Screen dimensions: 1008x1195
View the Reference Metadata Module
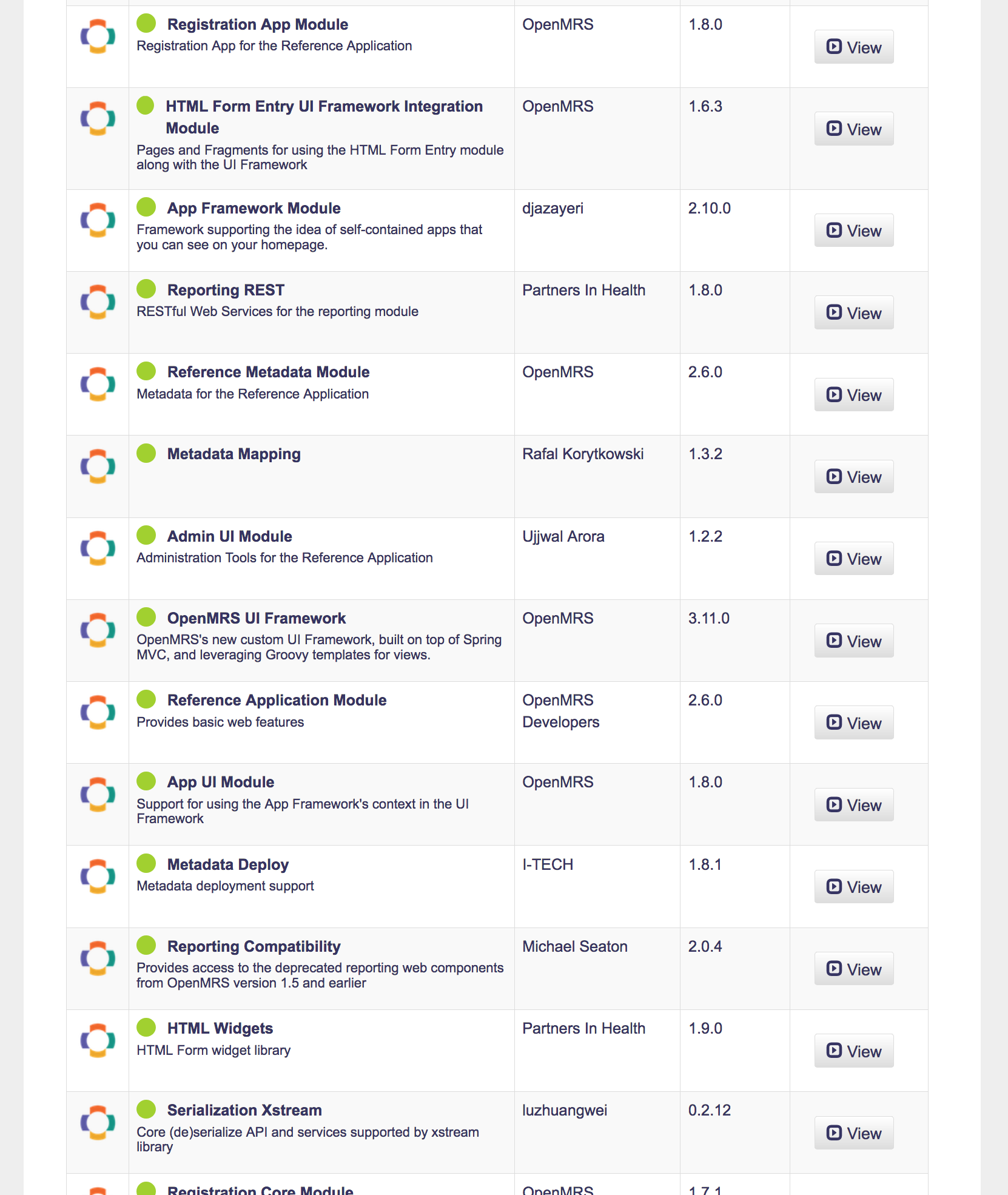[854, 395]
